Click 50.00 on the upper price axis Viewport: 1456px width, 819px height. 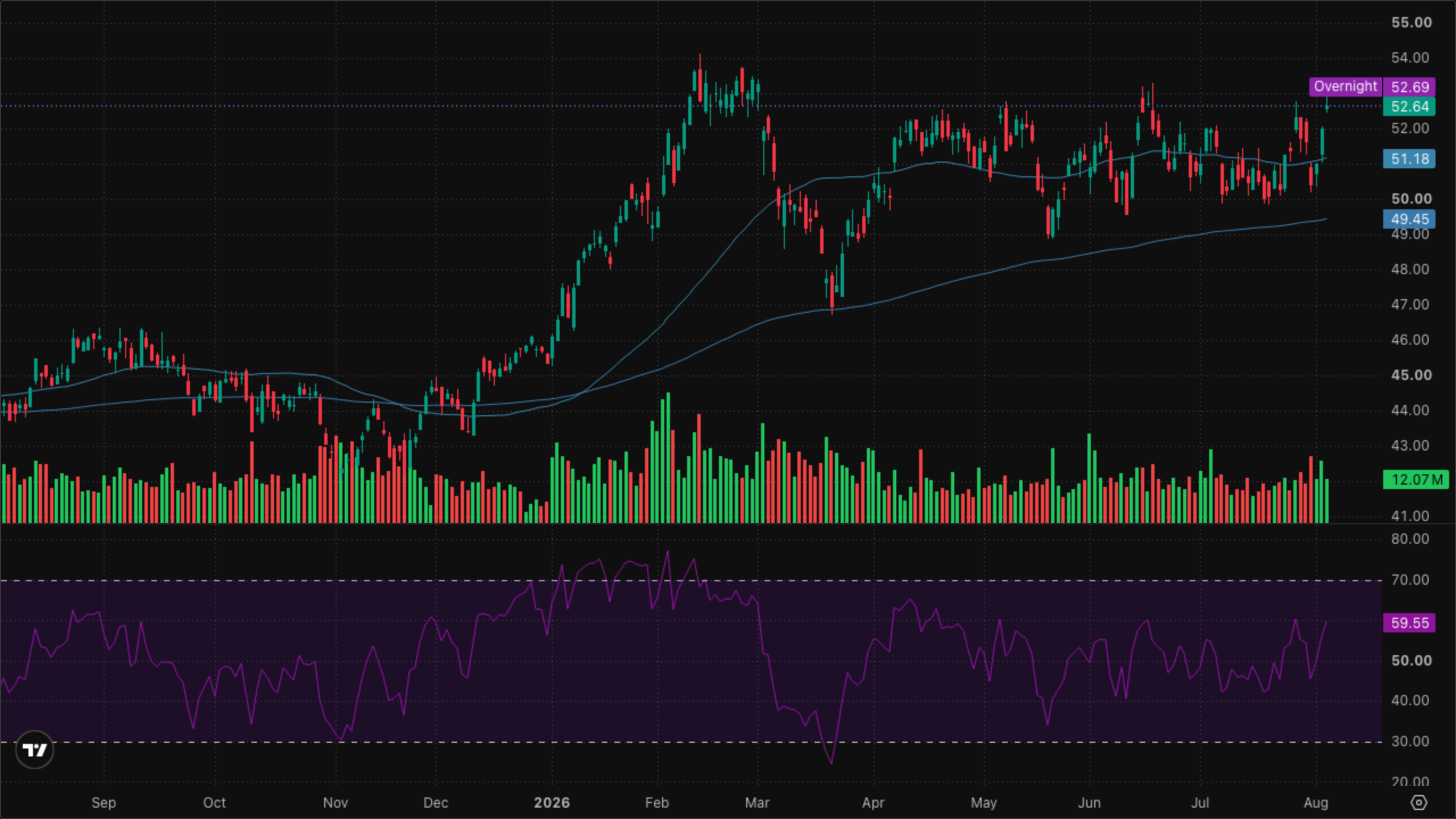click(1411, 199)
